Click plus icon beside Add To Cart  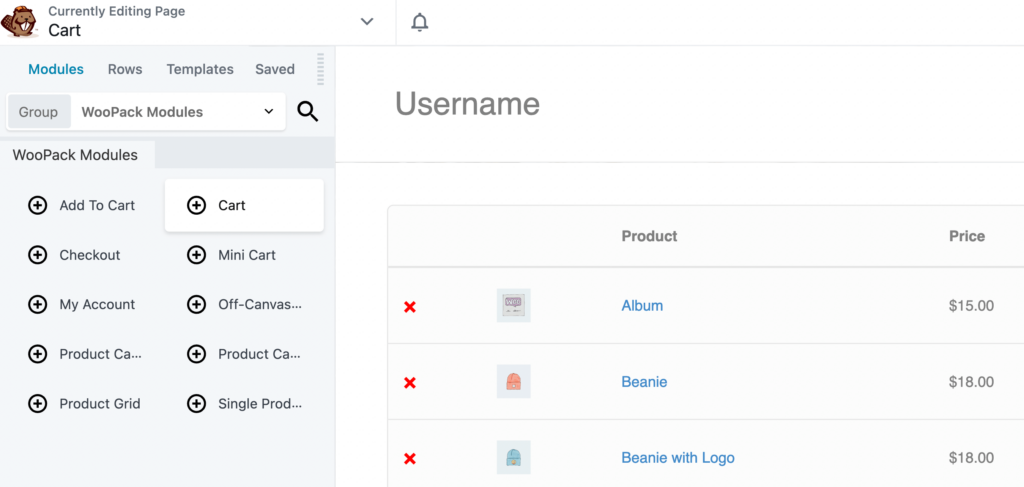[37, 205]
